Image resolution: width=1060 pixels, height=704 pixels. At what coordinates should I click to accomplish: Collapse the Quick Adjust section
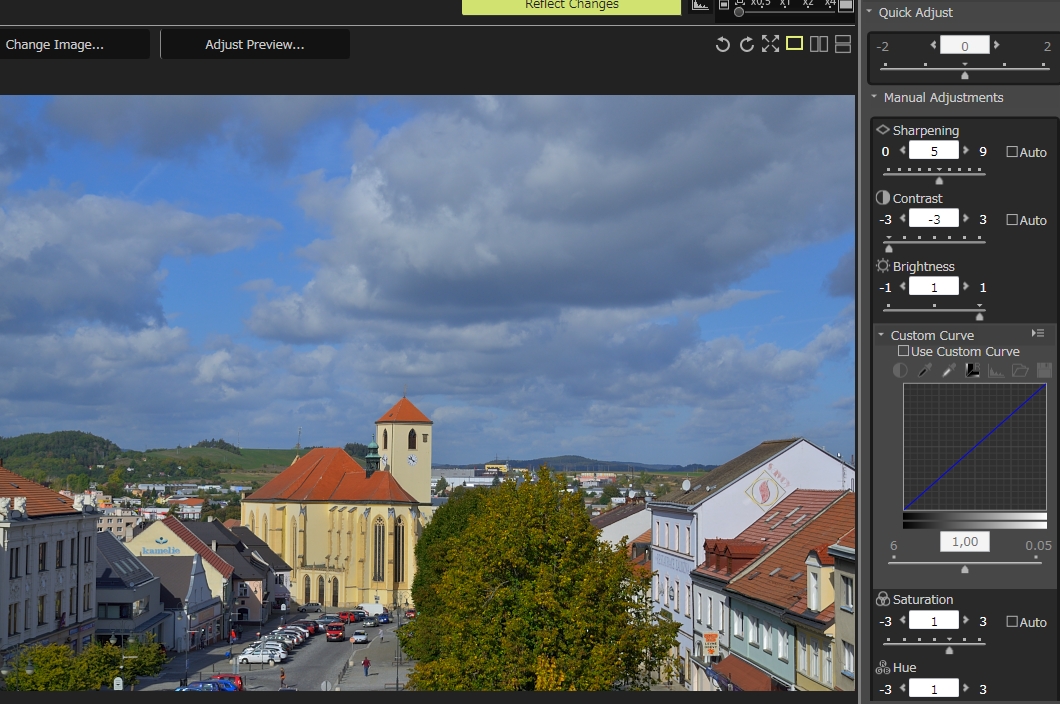(870, 13)
